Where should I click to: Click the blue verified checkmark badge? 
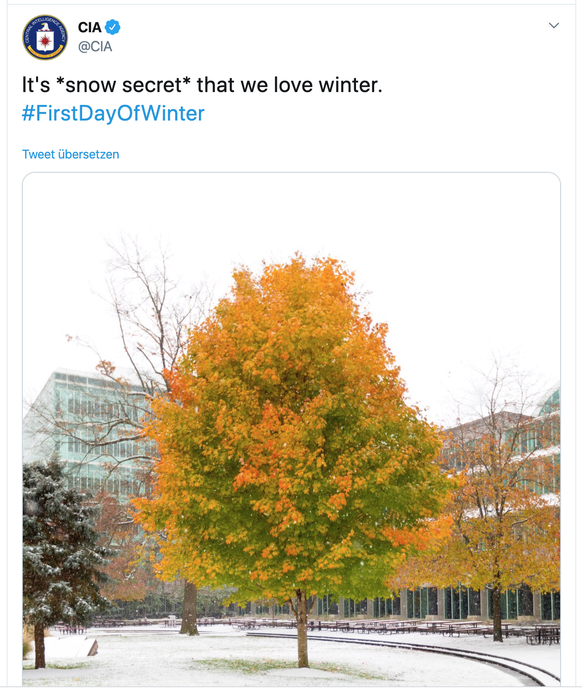pos(113,27)
